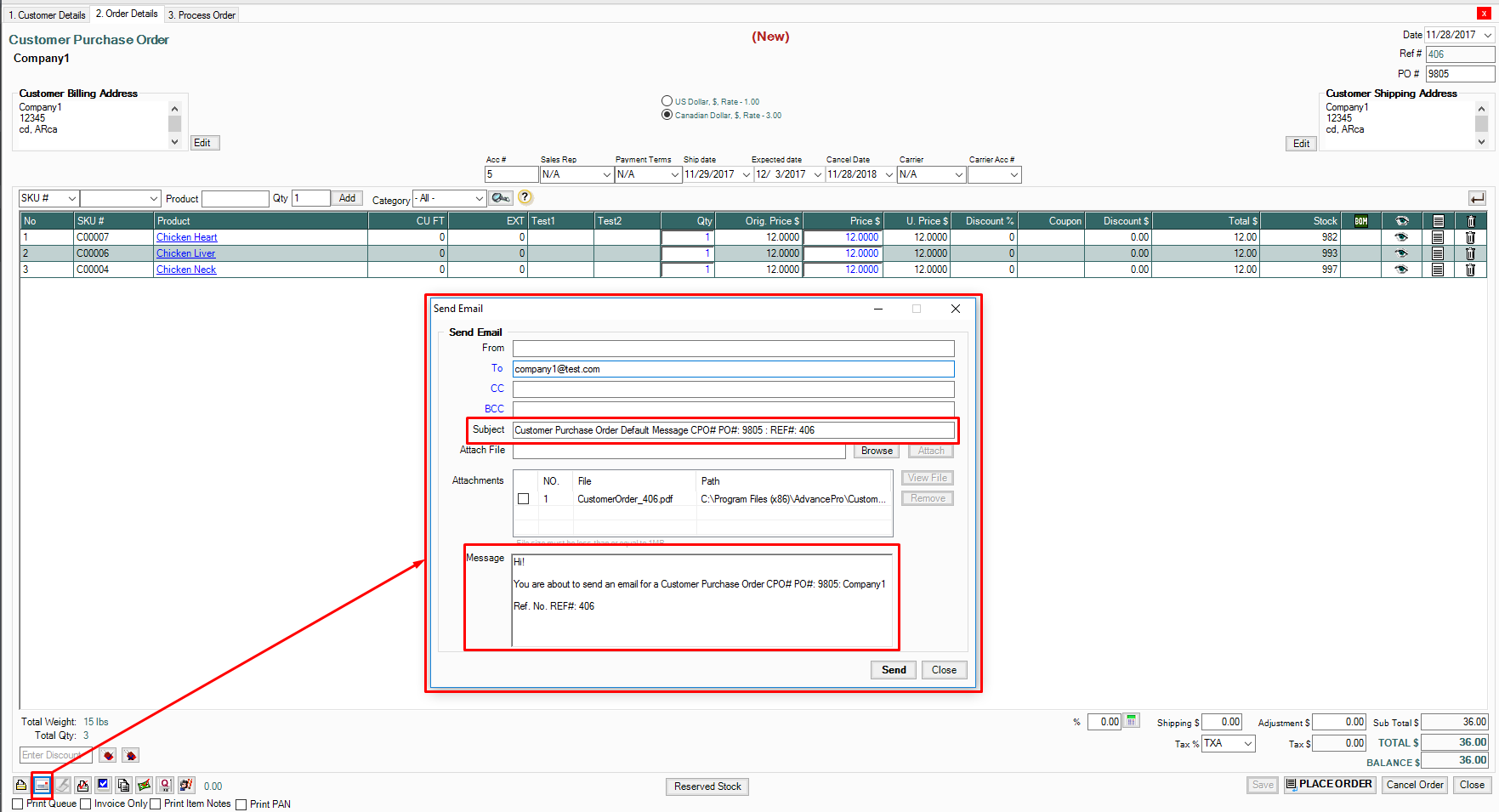Image resolution: width=1499 pixels, height=812 pixels.
Task: Expand the Tax % TXA dropdown
Action: (1247, 743)
